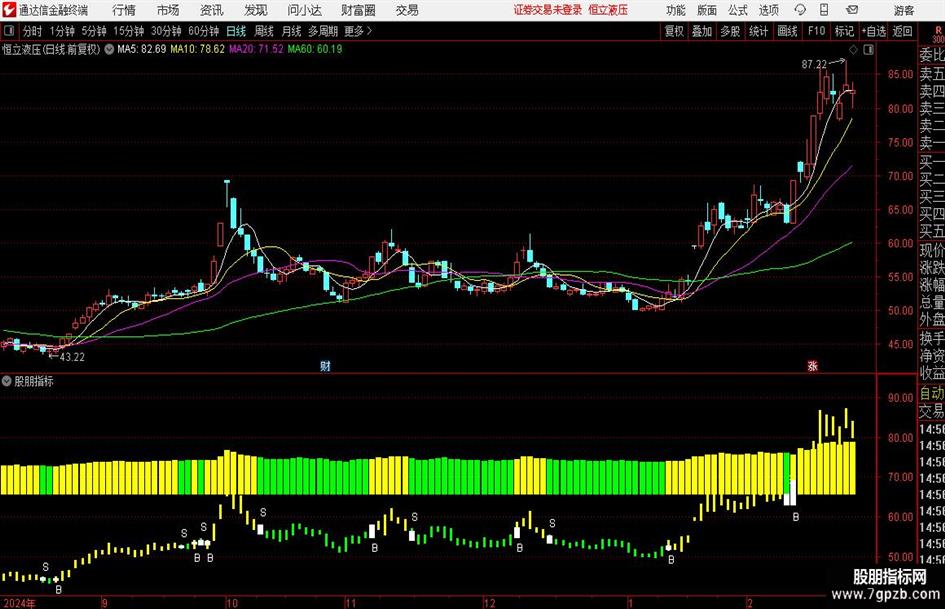Image resolution: width=945 pixels, height=609 pixels.
Task: Toggle the right info panel icon
Action: [x=868, y=49]
